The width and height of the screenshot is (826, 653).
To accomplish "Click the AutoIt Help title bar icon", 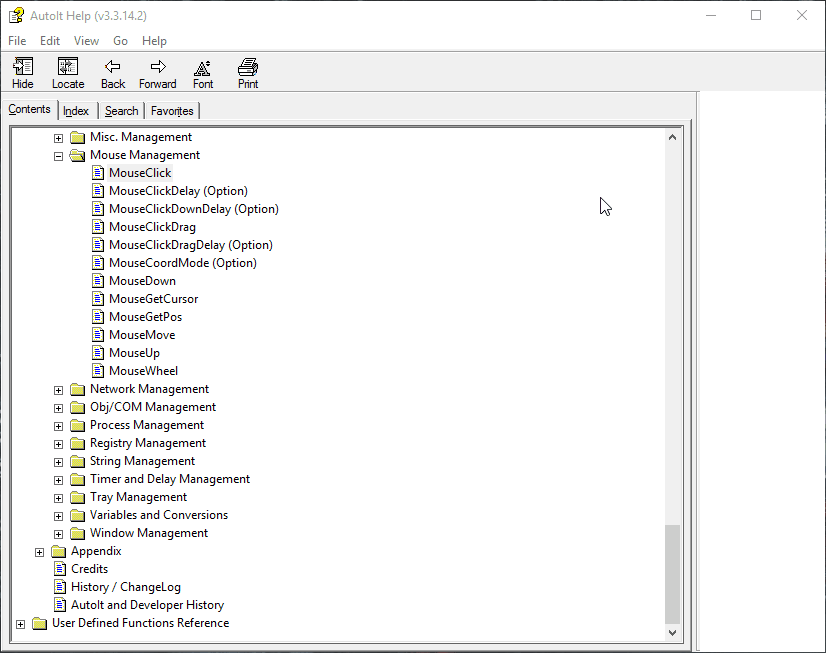I will (x=16, y=15).
